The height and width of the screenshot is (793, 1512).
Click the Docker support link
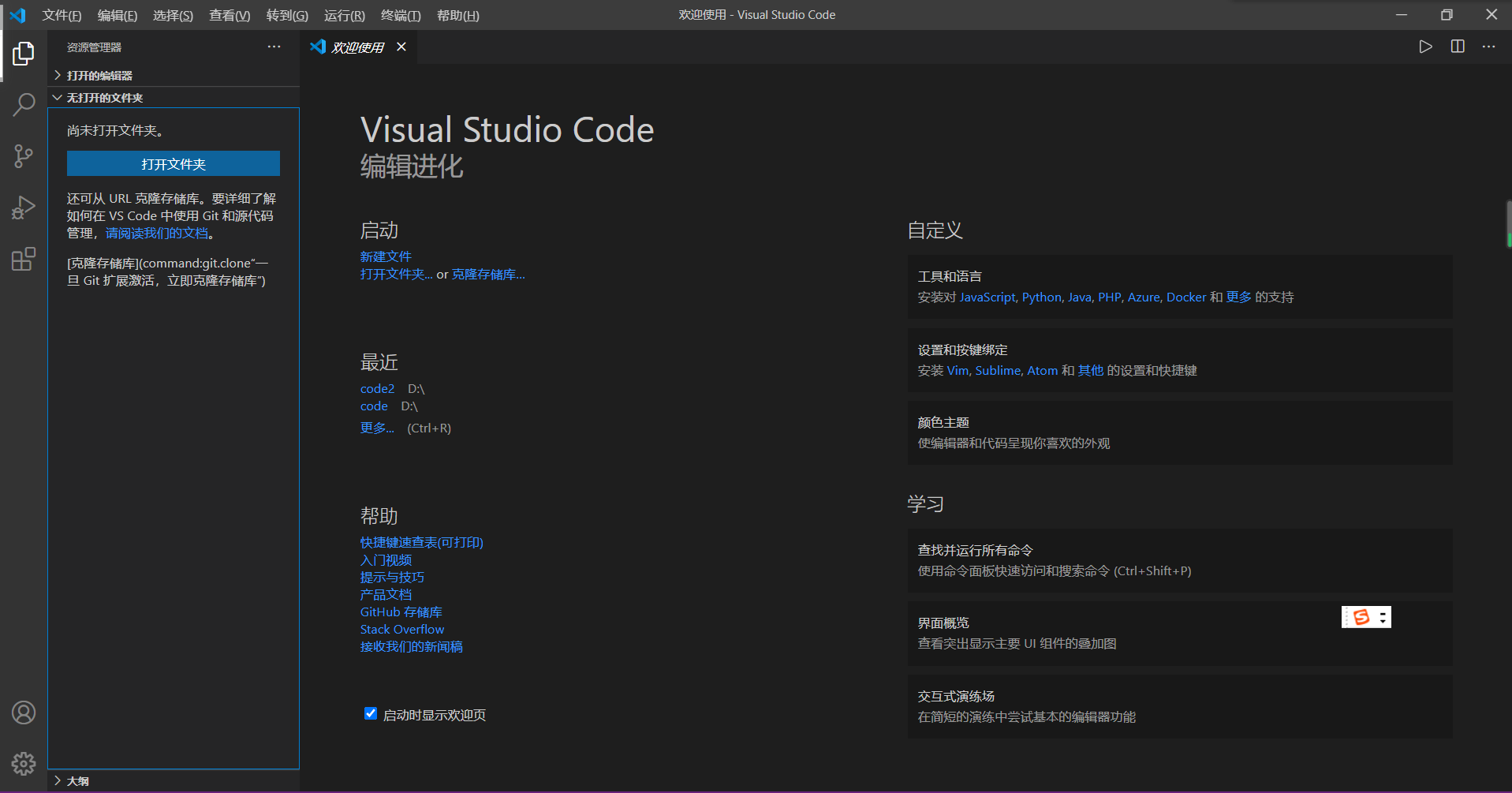pos(1186,297)
